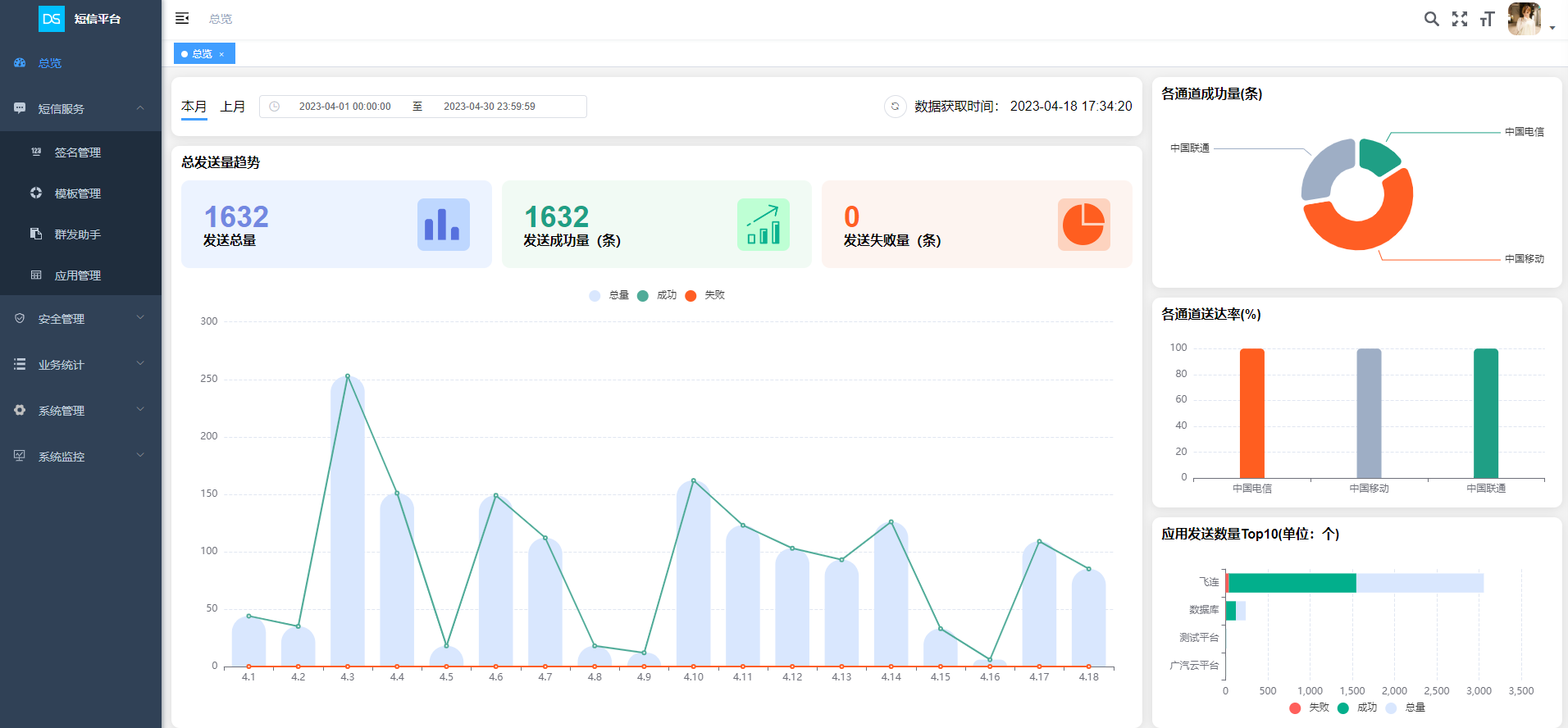Click the 系统管理 gear icon
This screenshot has height=728, width=1568.
(20, 410)
